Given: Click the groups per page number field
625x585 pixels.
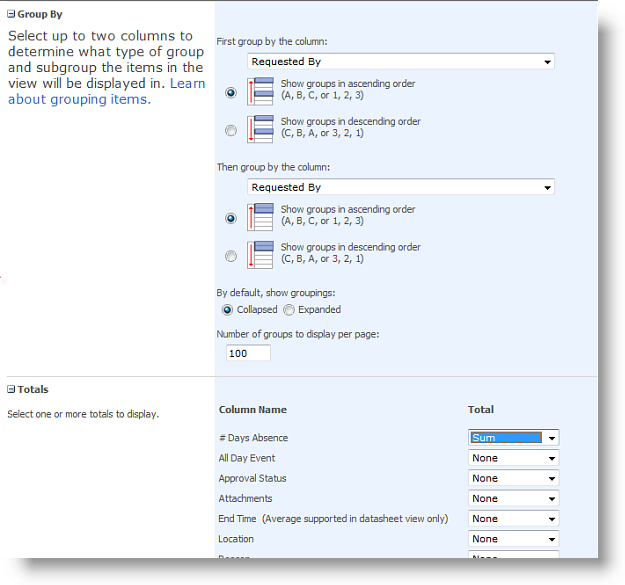Looking at the screenshot, I should (x=248, y=353).
